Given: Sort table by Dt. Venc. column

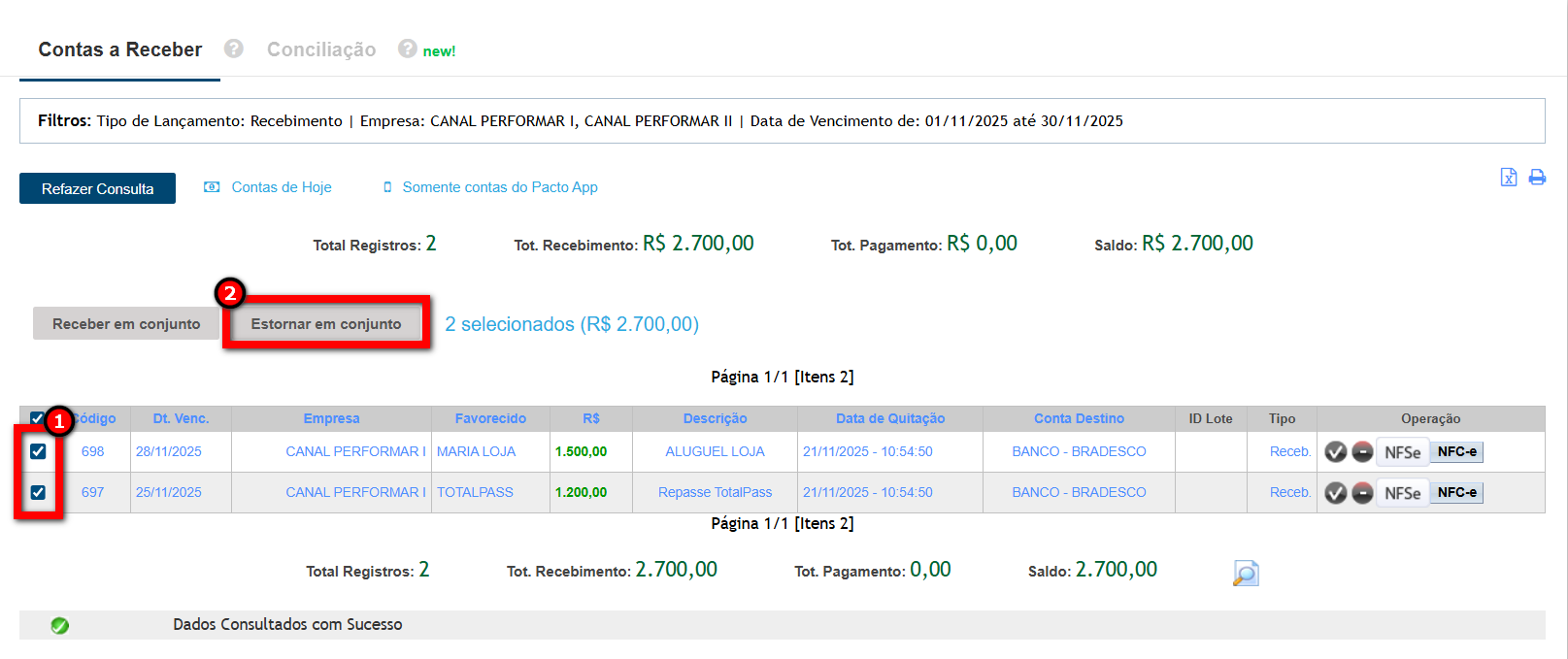Looking at the screenshot, I should [x=181, y=418].
